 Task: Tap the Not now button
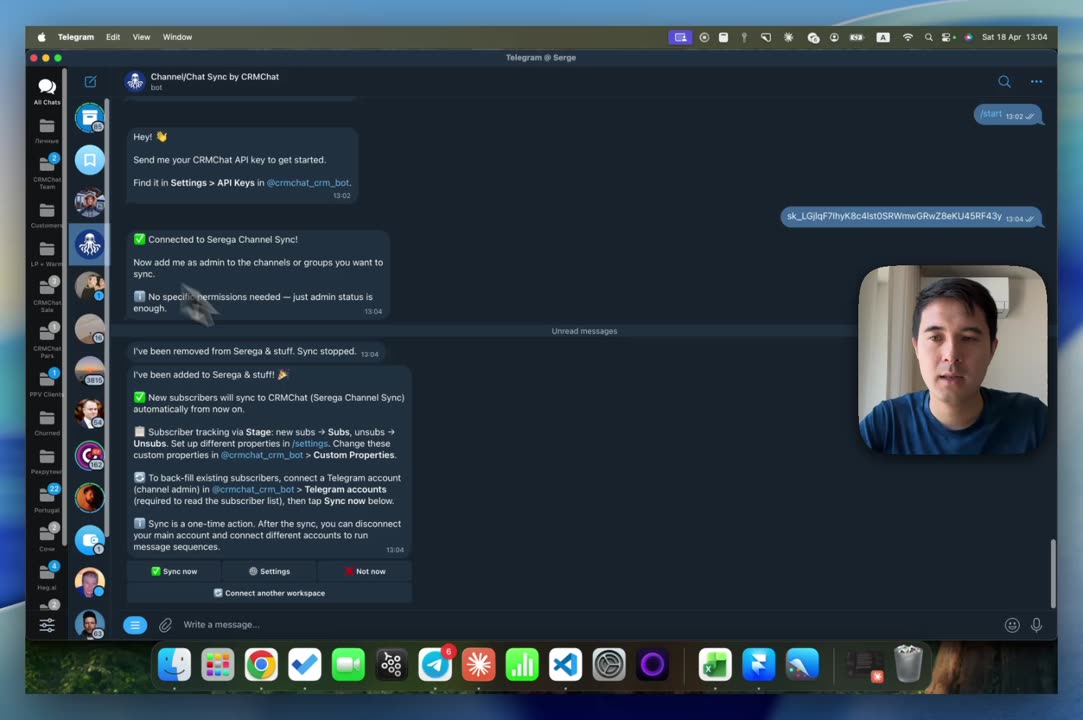click(365, 571)
